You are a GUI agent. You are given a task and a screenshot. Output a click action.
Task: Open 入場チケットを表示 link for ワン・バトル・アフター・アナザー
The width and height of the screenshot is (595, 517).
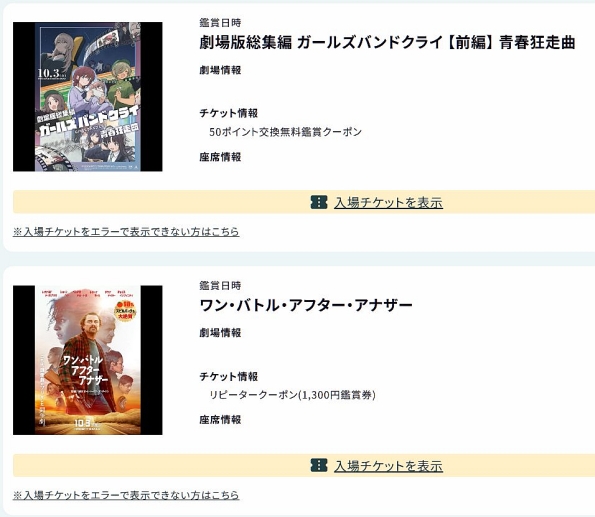(388, 466)
